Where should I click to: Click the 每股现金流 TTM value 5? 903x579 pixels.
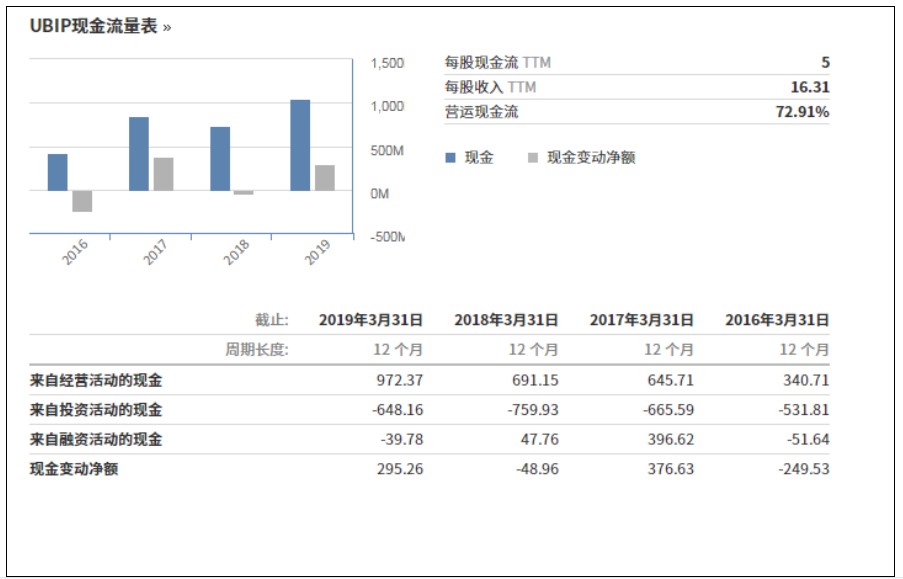[x=825, y=62]
